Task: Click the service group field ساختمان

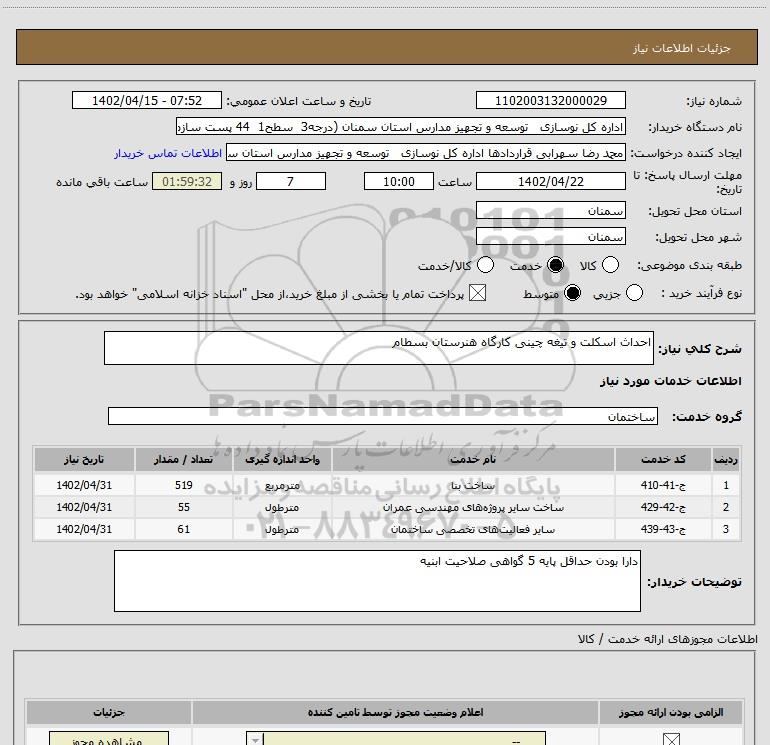Action: [383, 416]
